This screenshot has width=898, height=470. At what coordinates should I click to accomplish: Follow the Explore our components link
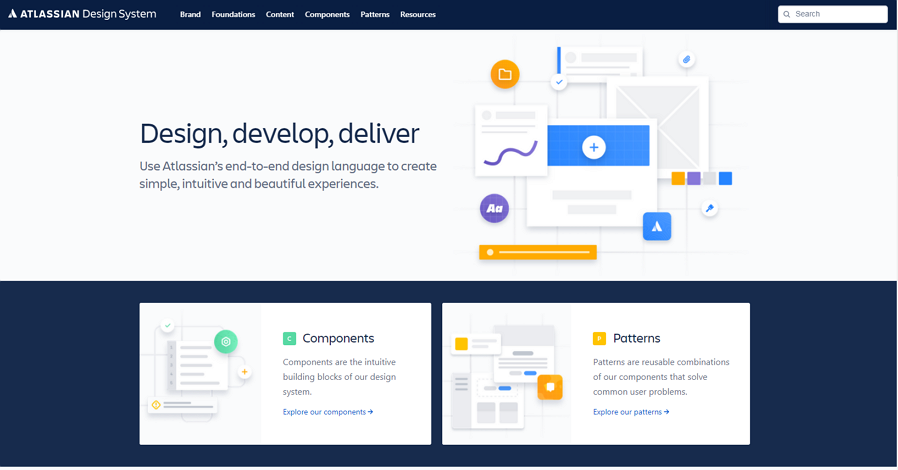(x=328, y=412)
